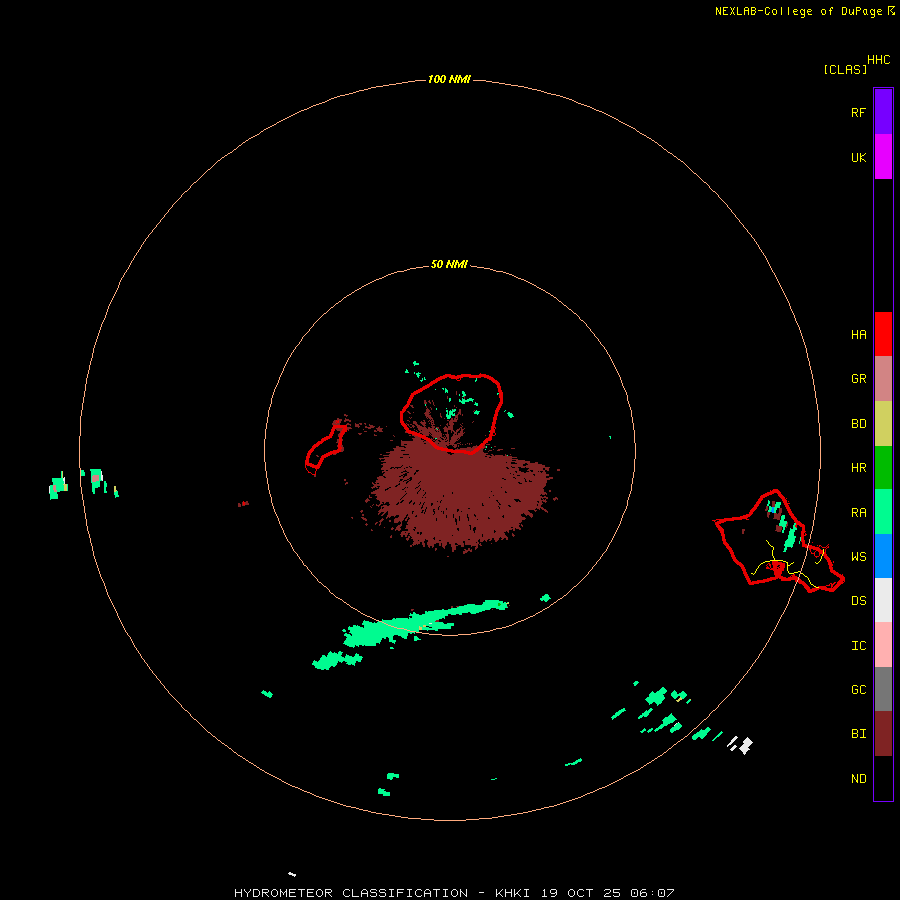Click the ND black legend swatch

pos(883,778)
